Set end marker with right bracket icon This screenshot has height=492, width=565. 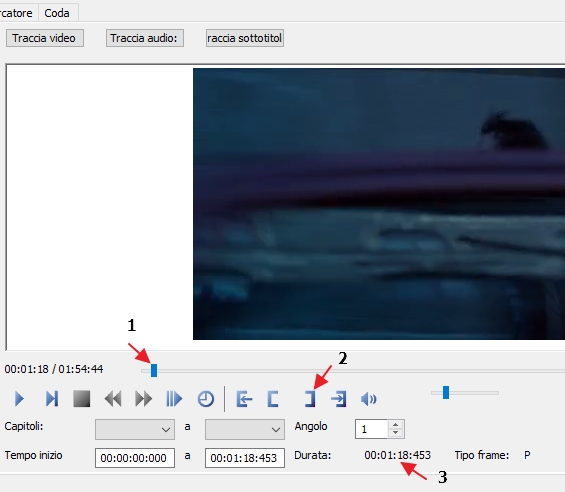[310, 399]
